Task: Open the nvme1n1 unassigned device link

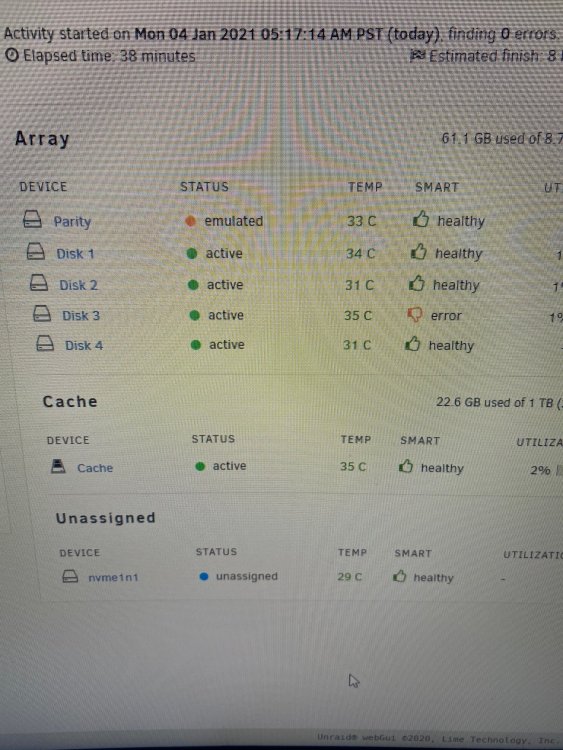Action: pyautogui.click(x=113, y=577)
